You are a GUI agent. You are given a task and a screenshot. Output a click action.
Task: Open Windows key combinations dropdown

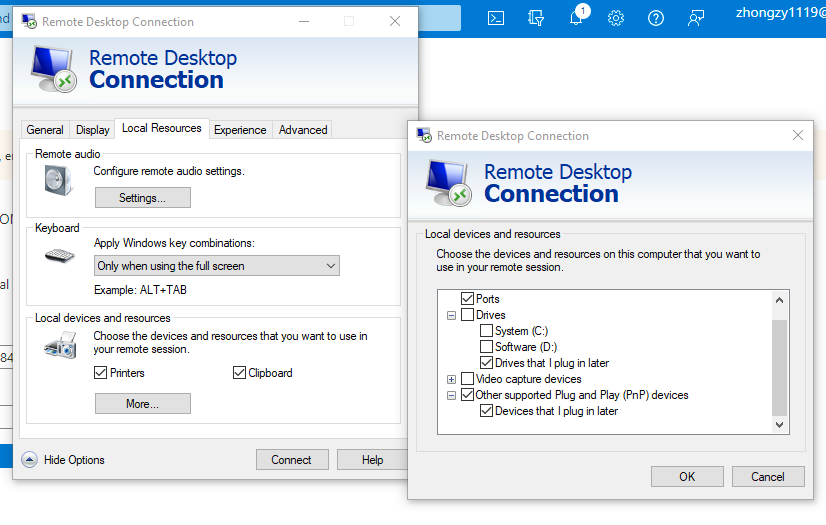[x=217, y=266]
